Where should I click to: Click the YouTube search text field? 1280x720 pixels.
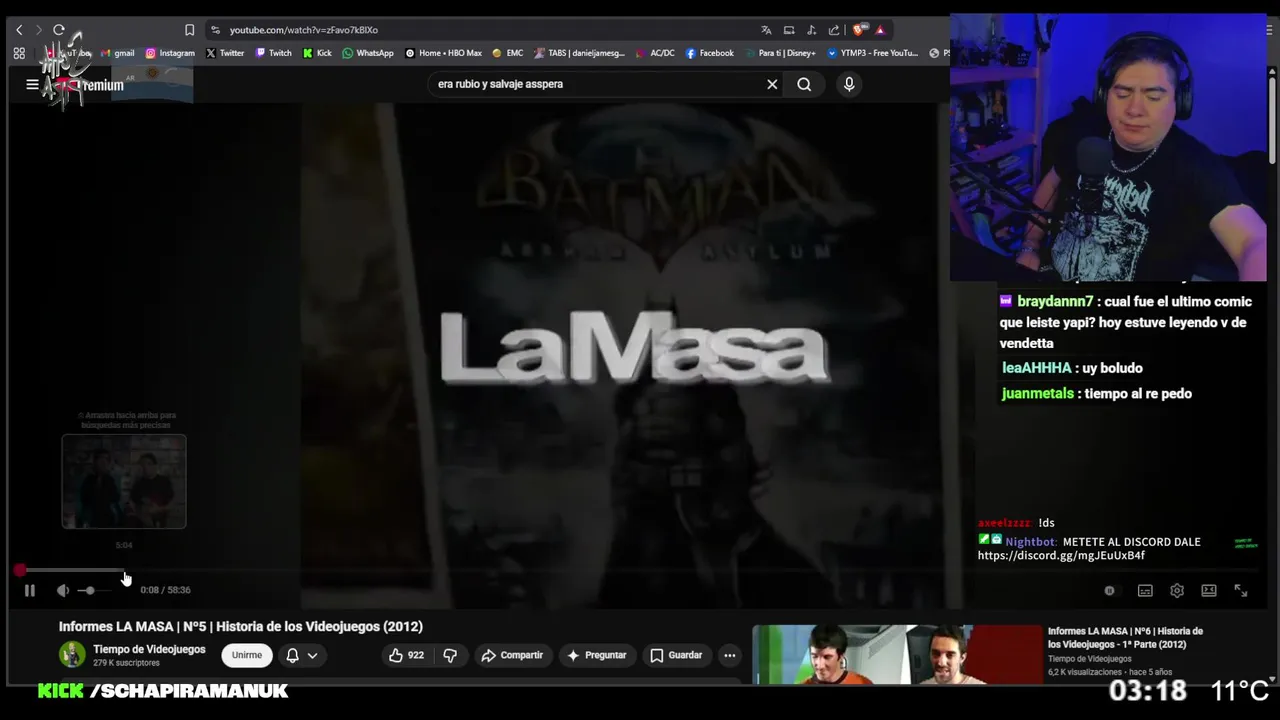(595, 84)
